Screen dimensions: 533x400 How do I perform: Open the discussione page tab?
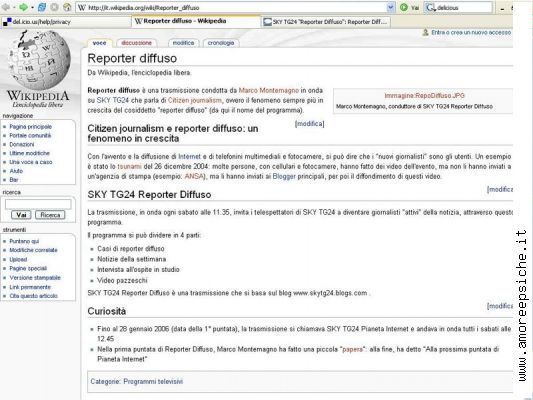136,43
